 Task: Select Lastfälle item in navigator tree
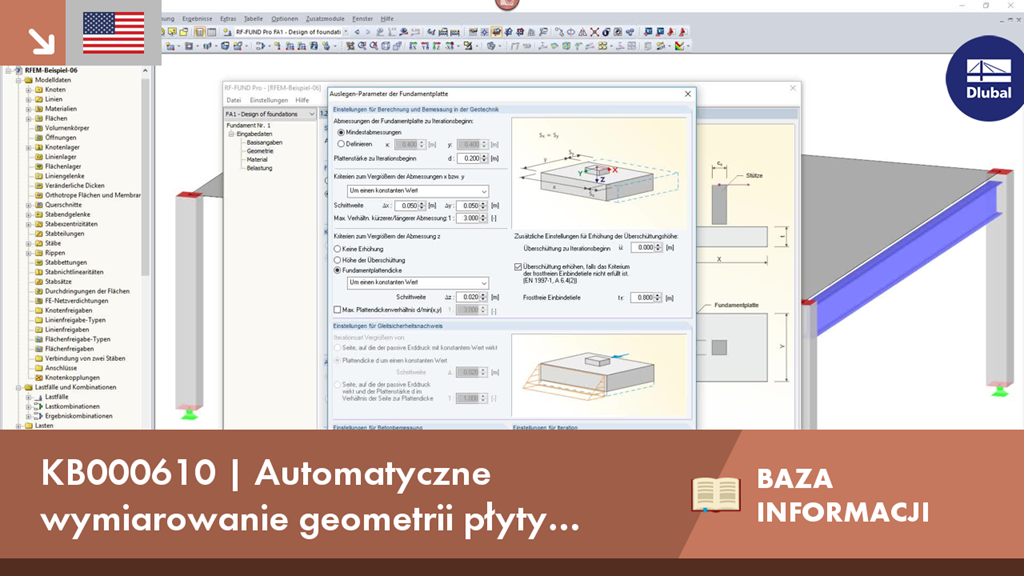56,397
